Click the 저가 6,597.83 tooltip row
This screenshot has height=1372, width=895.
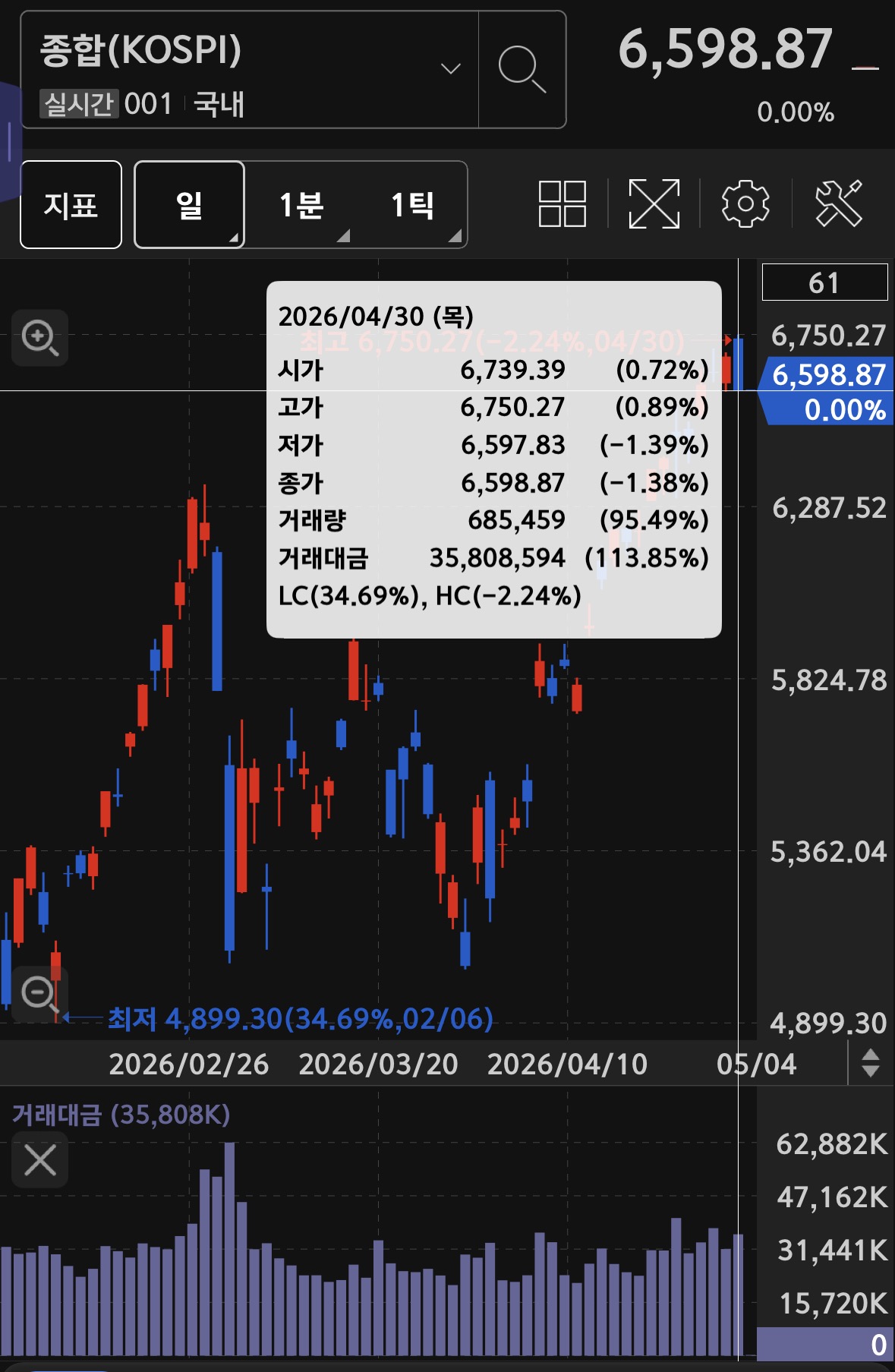pos(493,445)
